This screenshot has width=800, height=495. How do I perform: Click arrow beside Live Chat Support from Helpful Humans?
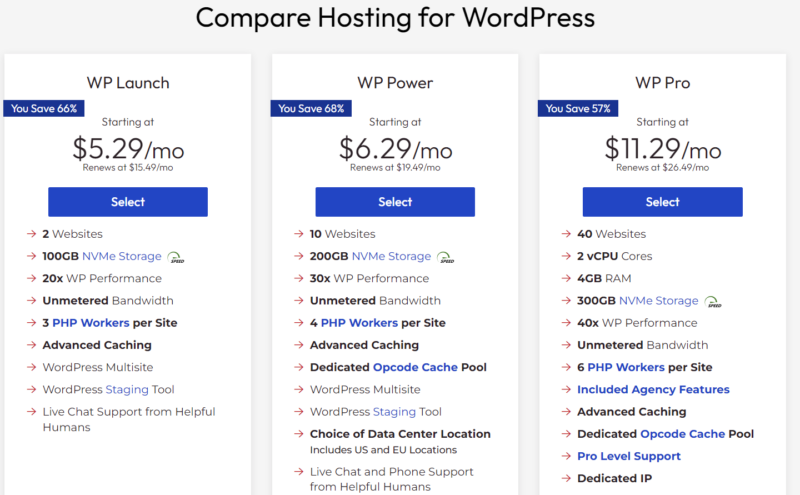[32, 411]
